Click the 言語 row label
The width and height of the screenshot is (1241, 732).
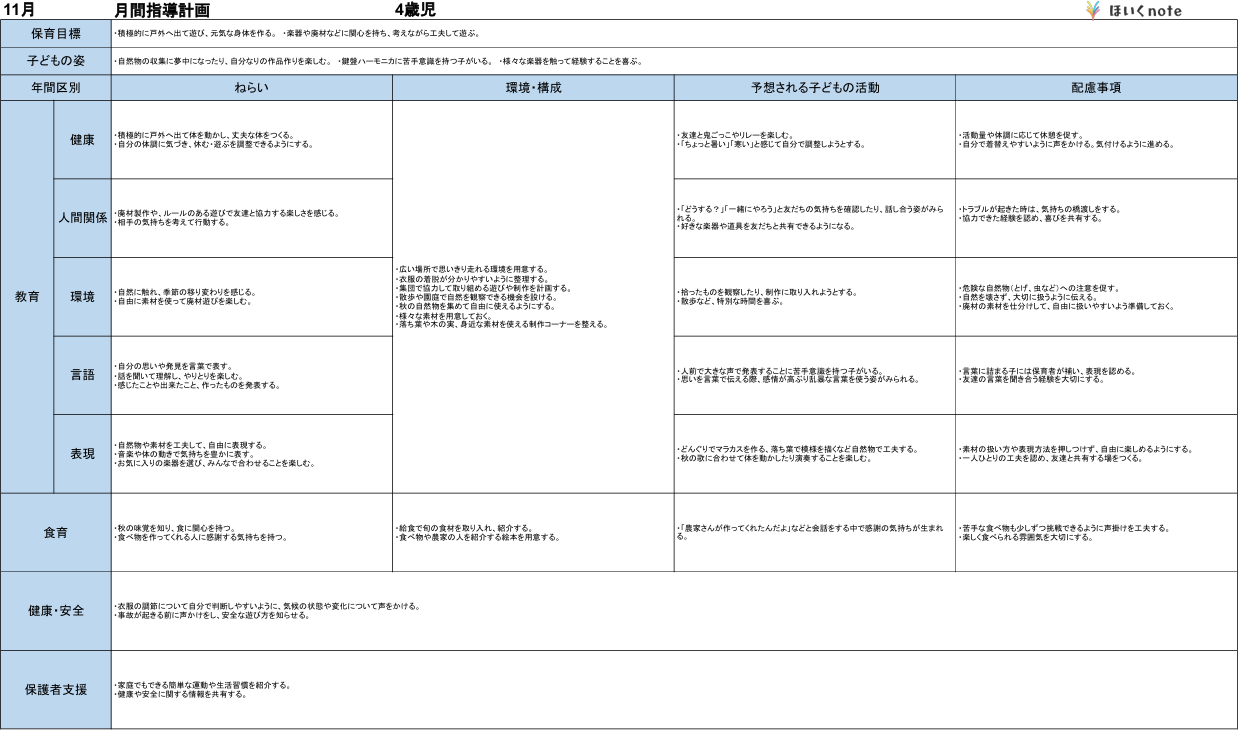point(82,375)
